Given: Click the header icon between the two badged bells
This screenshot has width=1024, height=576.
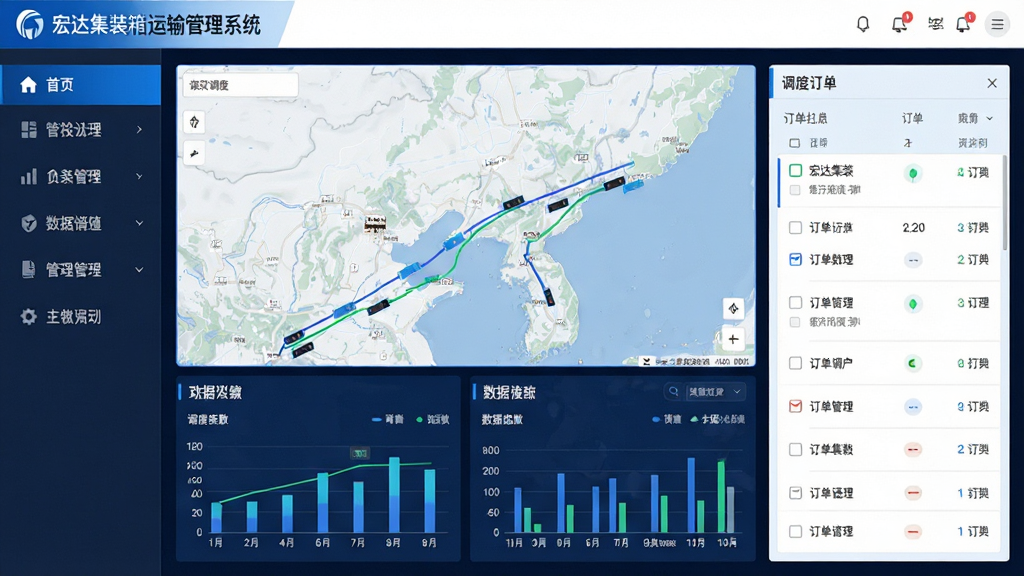Looking at the screenshot, I should pyautogui.click(x=935, y=24).
